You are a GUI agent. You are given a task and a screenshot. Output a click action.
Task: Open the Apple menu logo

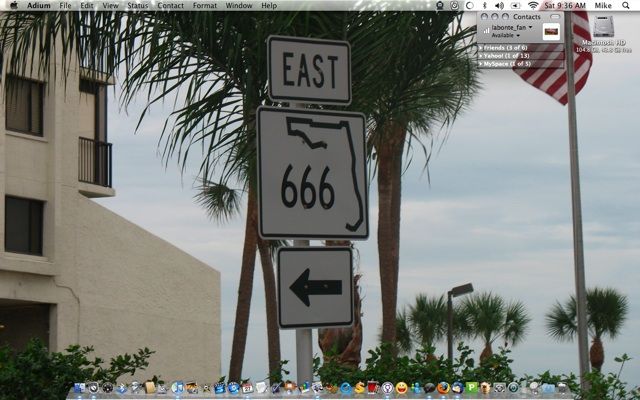coord(14,5)
